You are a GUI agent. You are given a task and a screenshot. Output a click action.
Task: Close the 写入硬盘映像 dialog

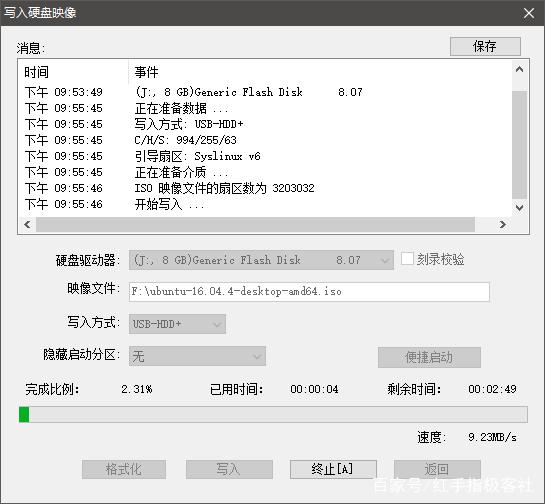pyautogui.click(x=529, y=13)
